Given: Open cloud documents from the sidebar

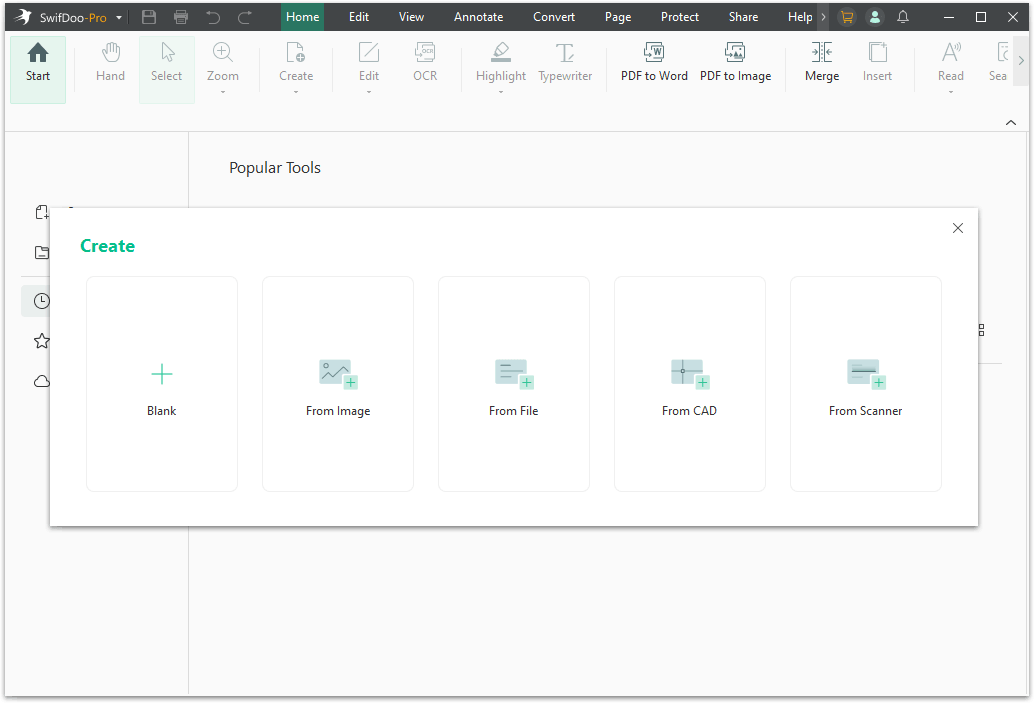Looking at the screenshot, I should 41,381.
